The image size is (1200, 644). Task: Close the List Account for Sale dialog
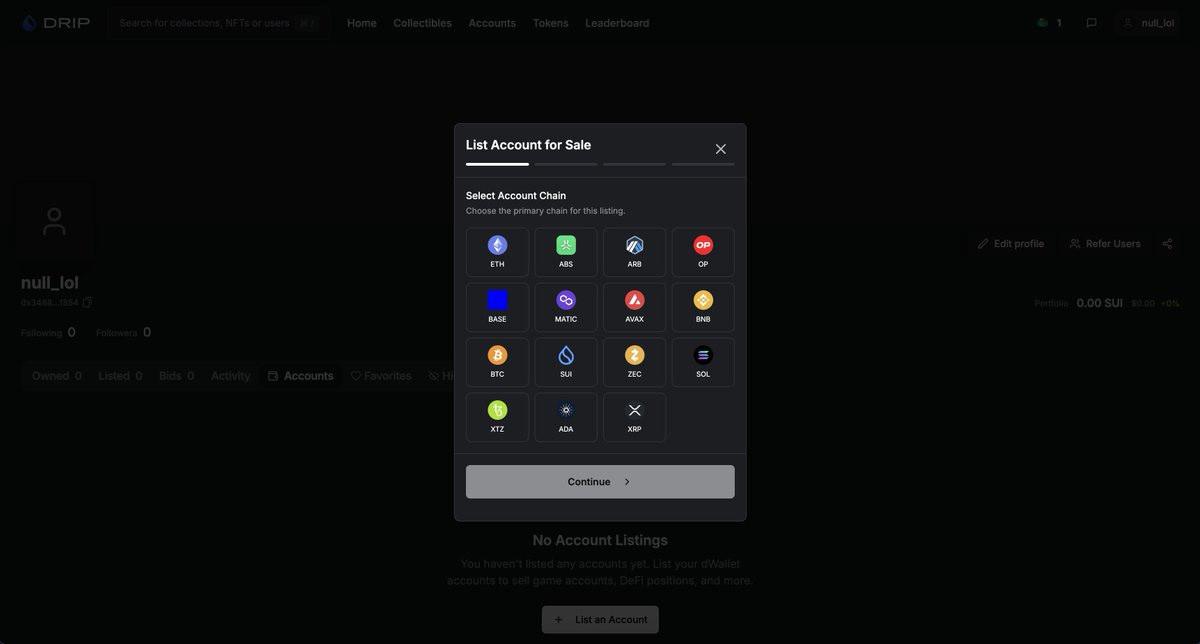(x=720, y=149)
